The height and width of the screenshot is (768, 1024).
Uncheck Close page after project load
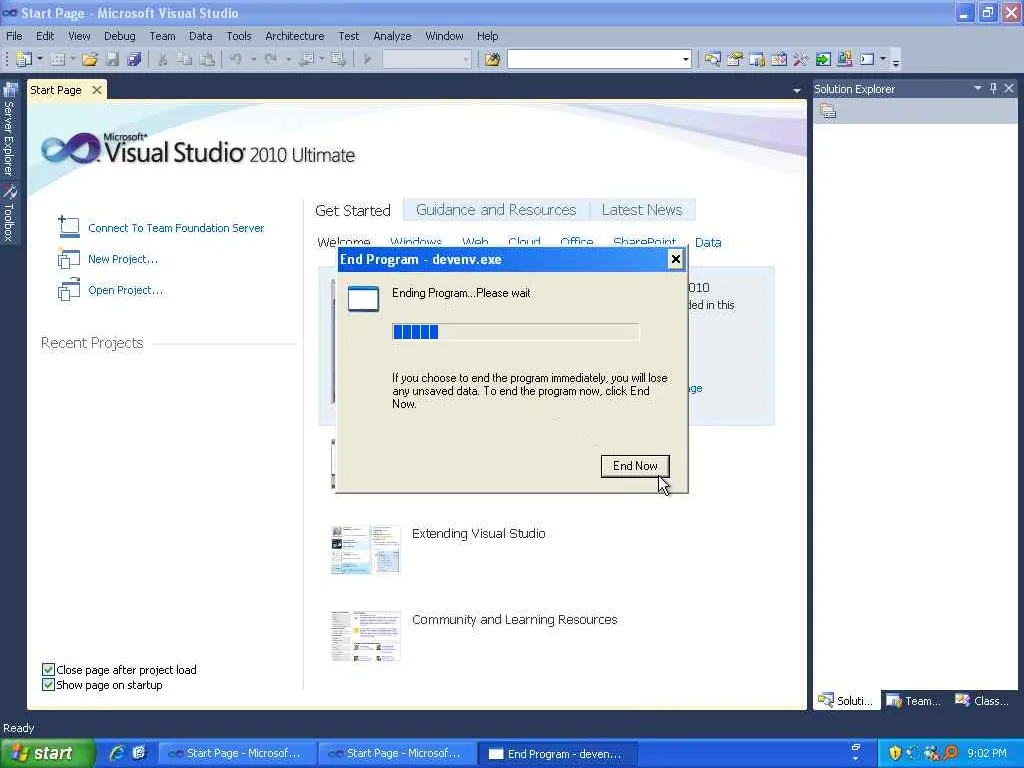pos(48,669)
